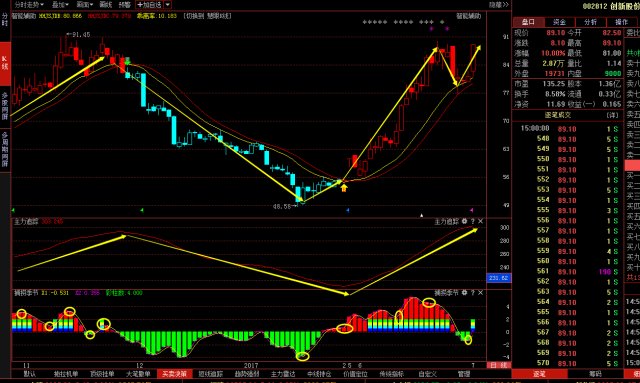Select the 操作 tab in quote panel

click(x=621, y=22)
